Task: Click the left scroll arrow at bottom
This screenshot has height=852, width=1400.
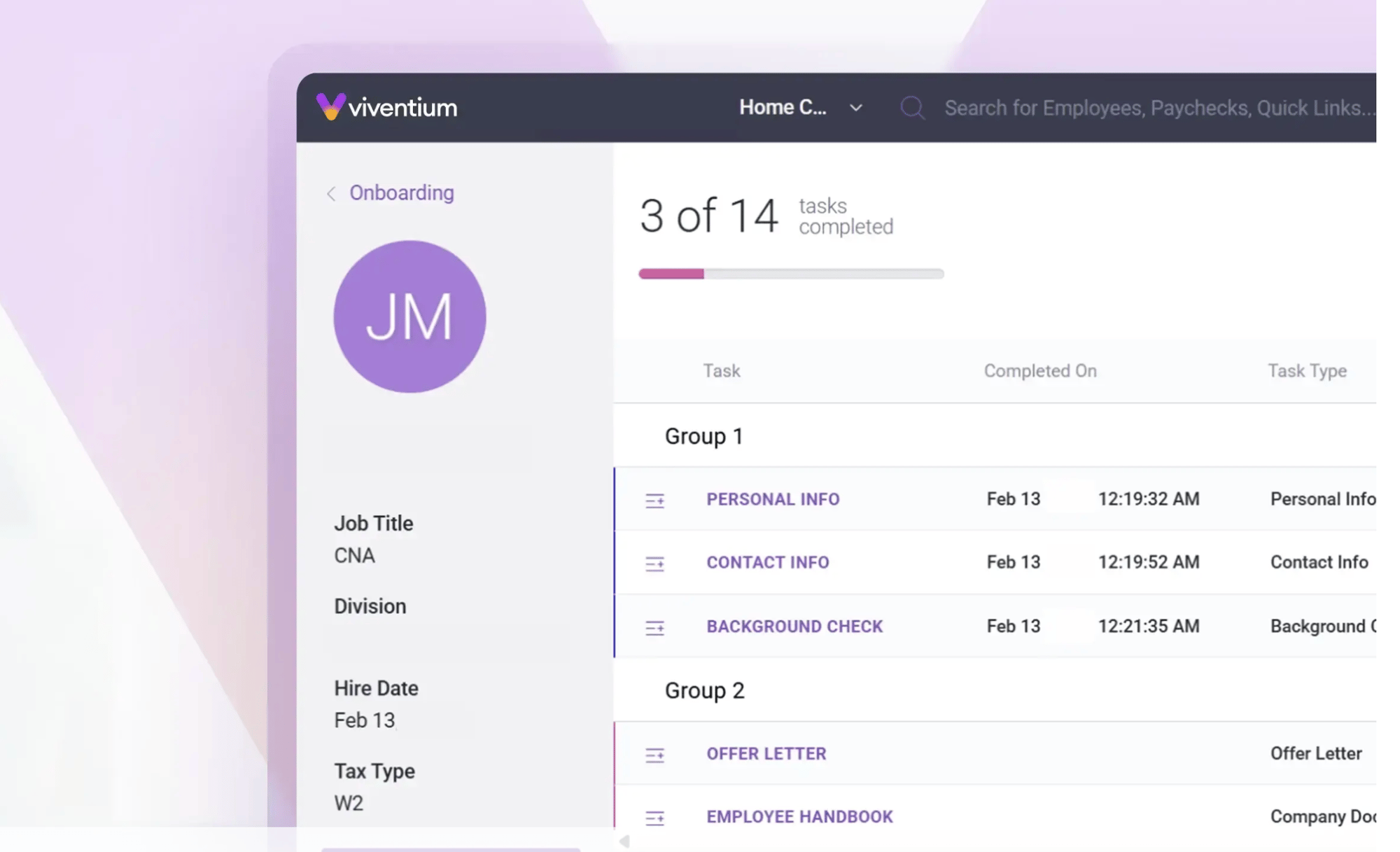Action: 623,841
